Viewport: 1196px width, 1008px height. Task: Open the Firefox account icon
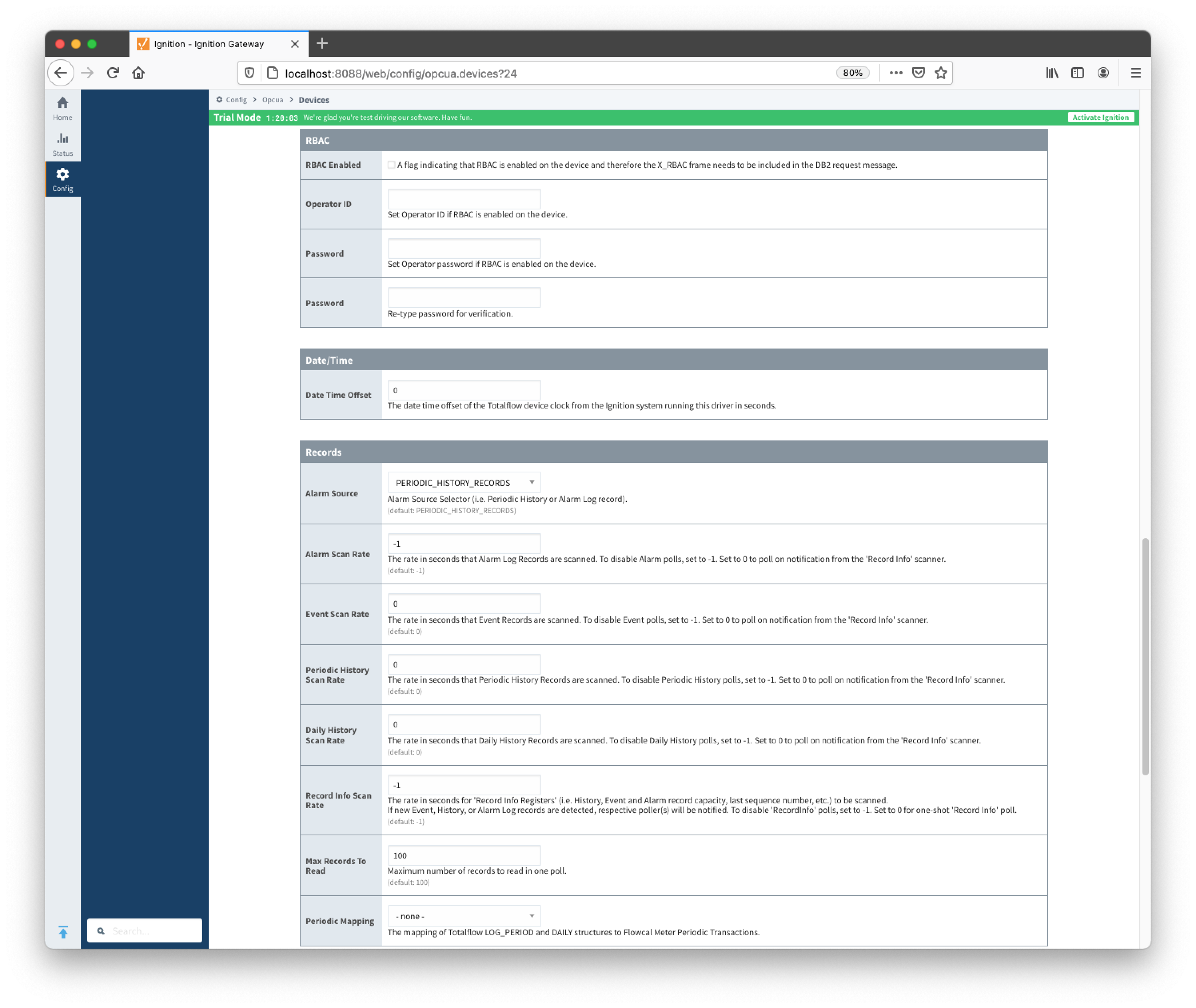coord(1103,73)
